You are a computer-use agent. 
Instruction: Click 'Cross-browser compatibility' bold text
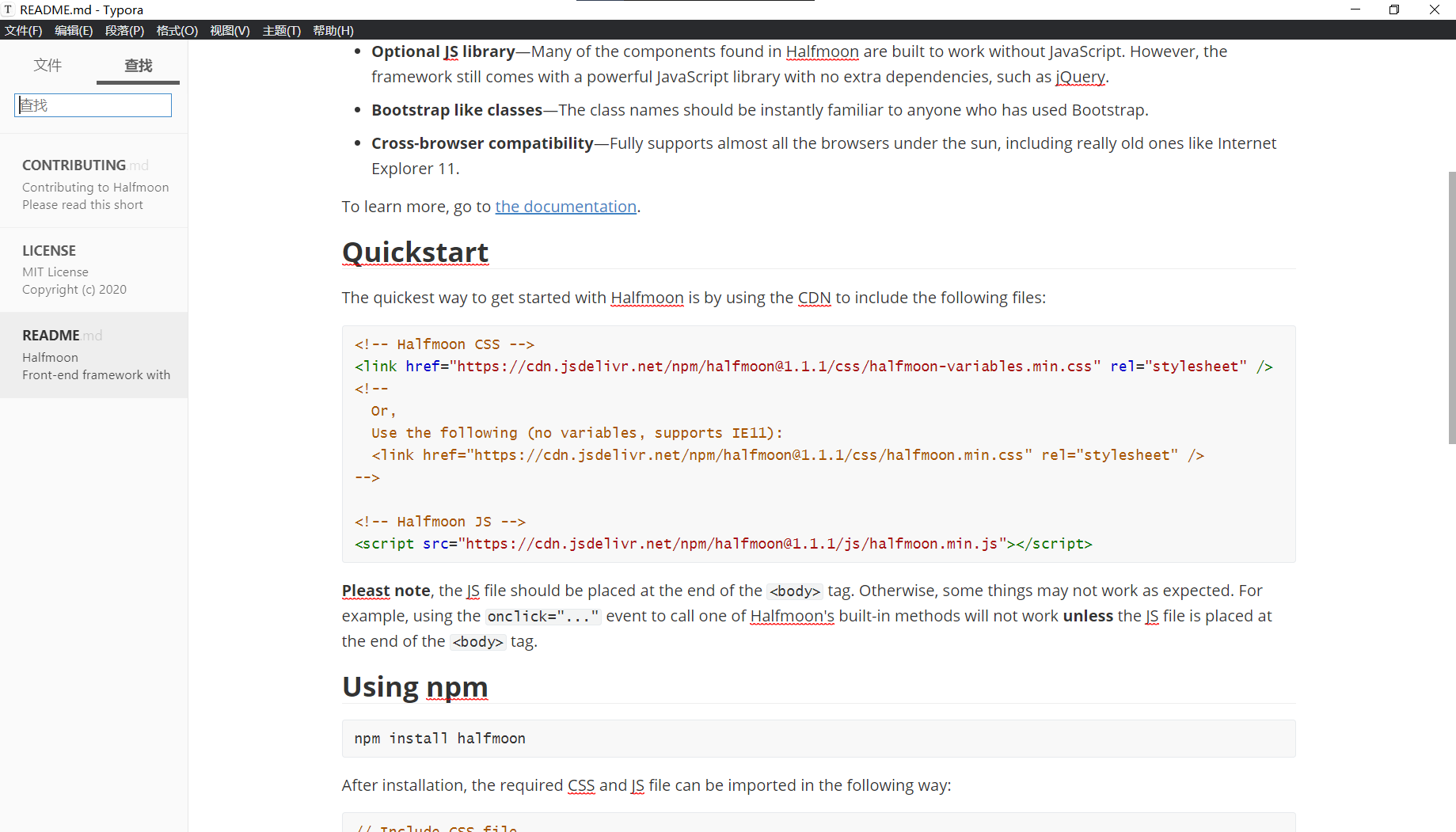click(x=482, y=143)
